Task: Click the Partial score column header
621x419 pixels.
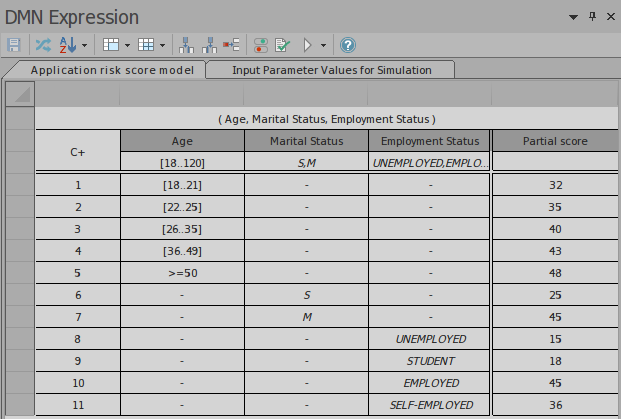Action: pyautogui.click(x=554, y=141)
